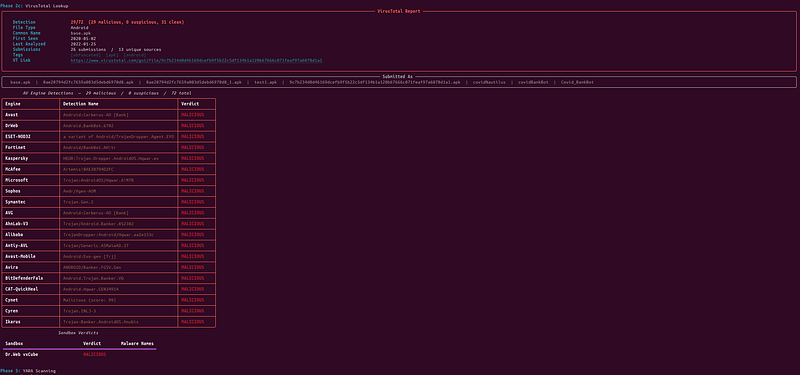
Task: Click the 'CAT-QuickHeal' engine cell
Action: click(x=31, y=289)
